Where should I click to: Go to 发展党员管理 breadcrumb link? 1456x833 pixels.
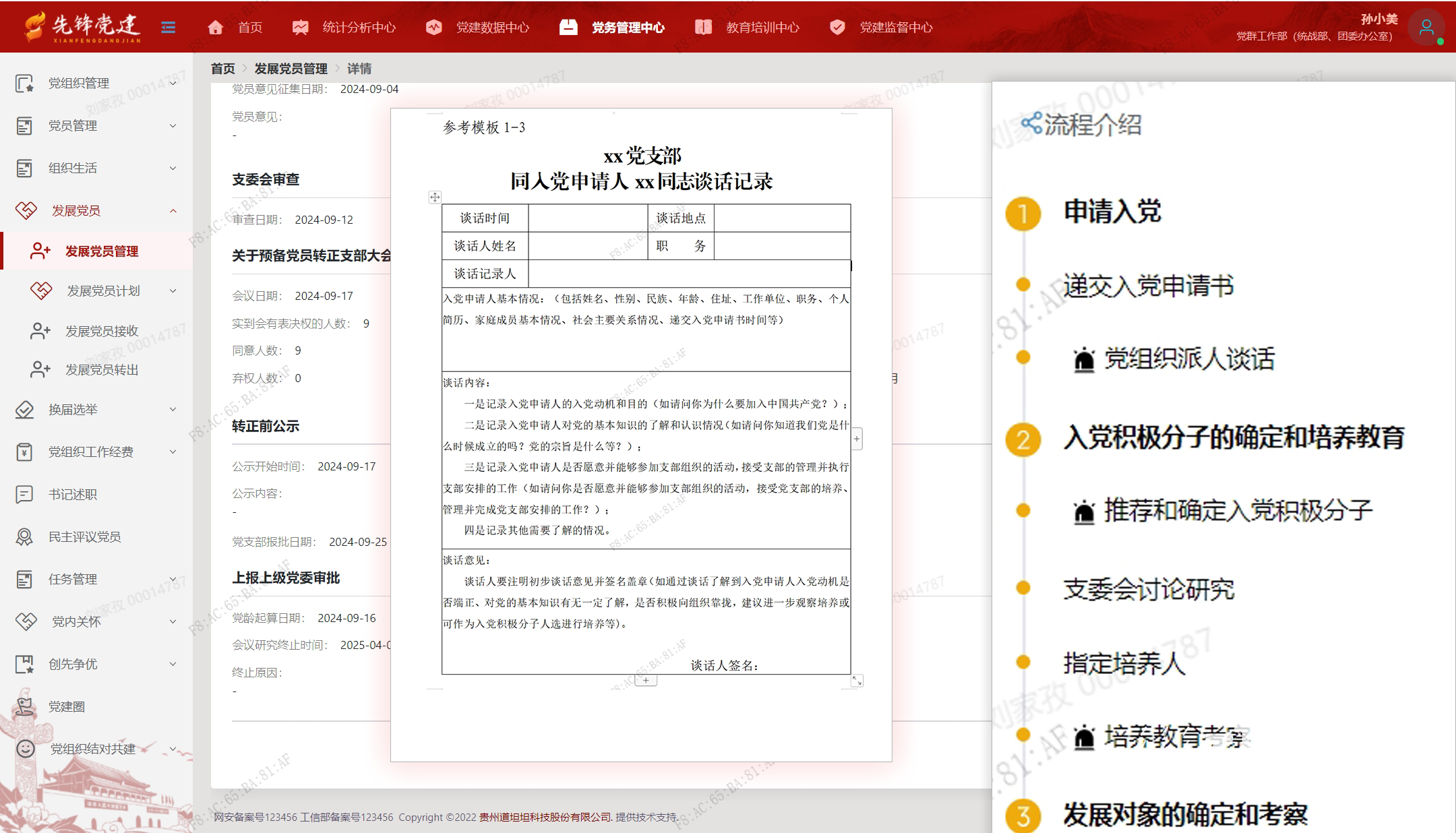[x=291, y=69]
